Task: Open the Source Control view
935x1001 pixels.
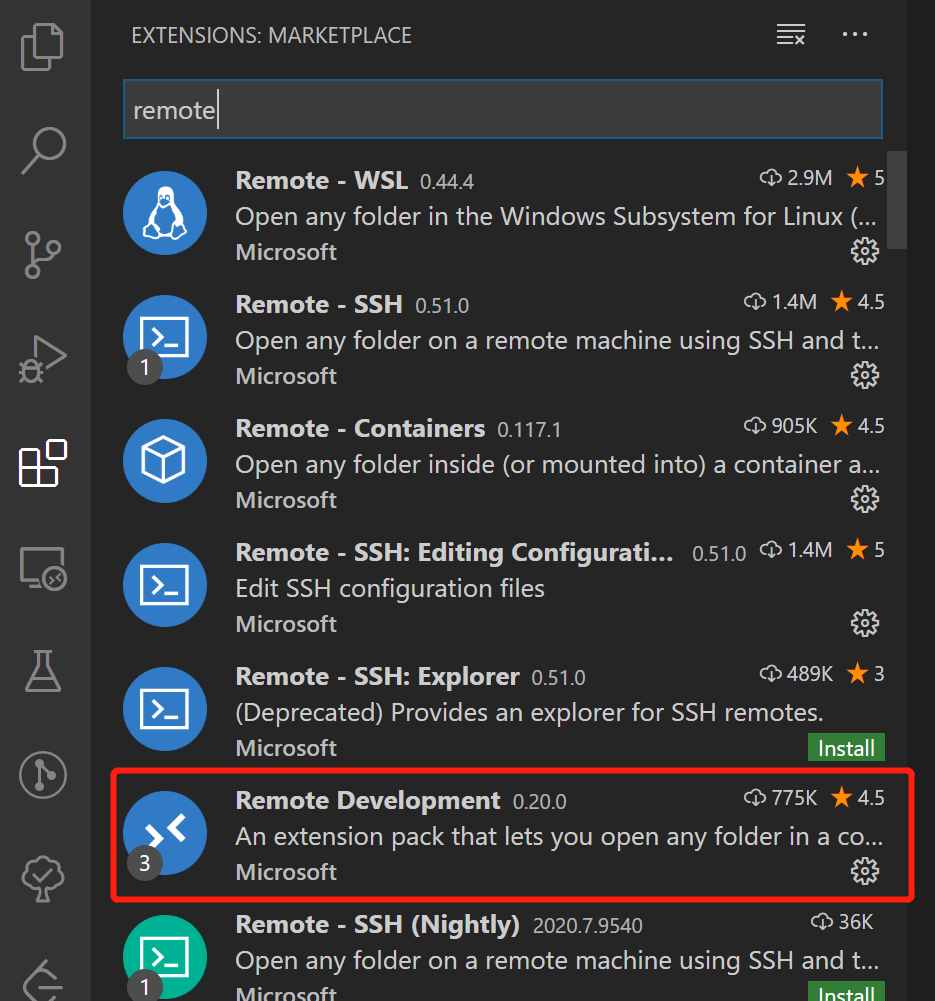Action: pos(42,255)
